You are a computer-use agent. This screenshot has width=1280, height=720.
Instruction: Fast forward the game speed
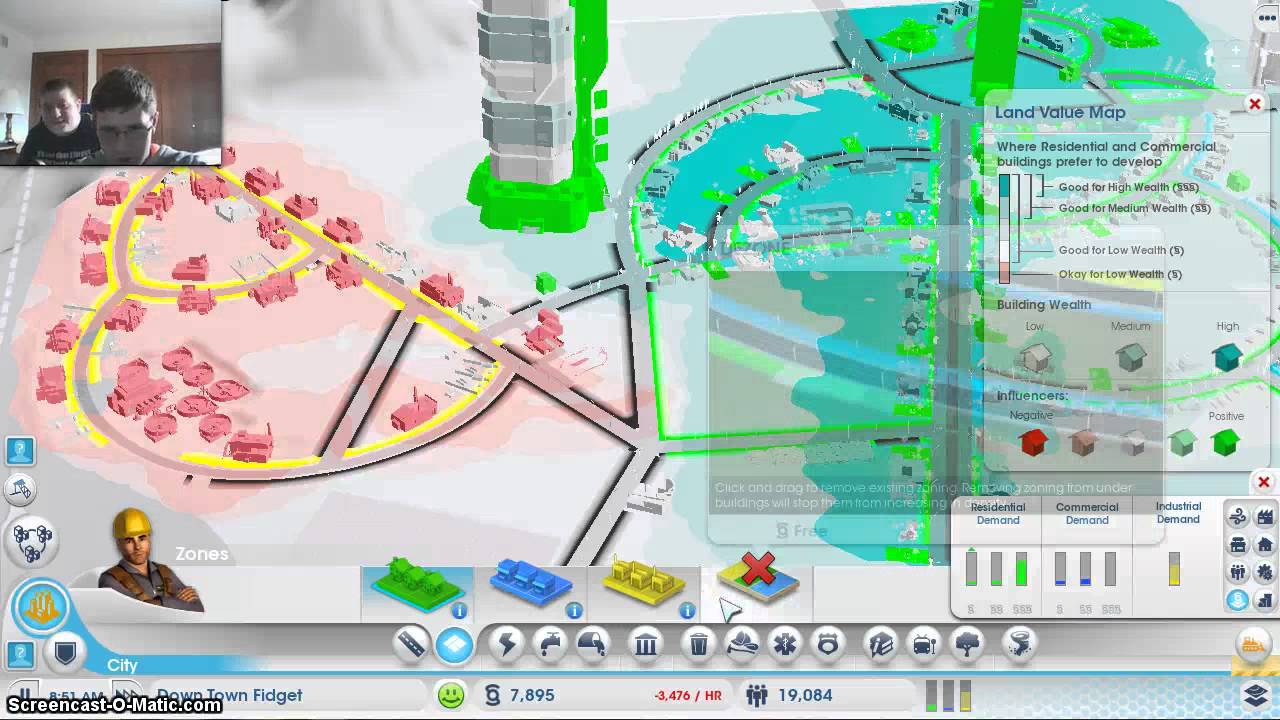[x=126, y=695]
